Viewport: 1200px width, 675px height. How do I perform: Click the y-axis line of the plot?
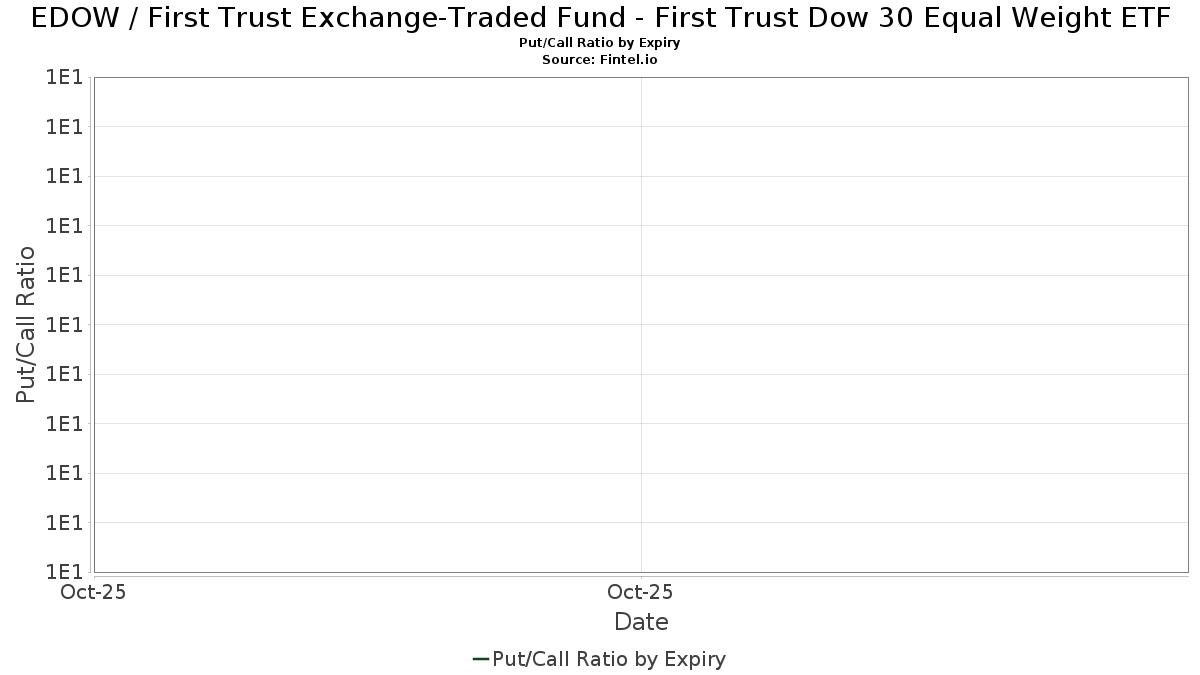point(94,324)
